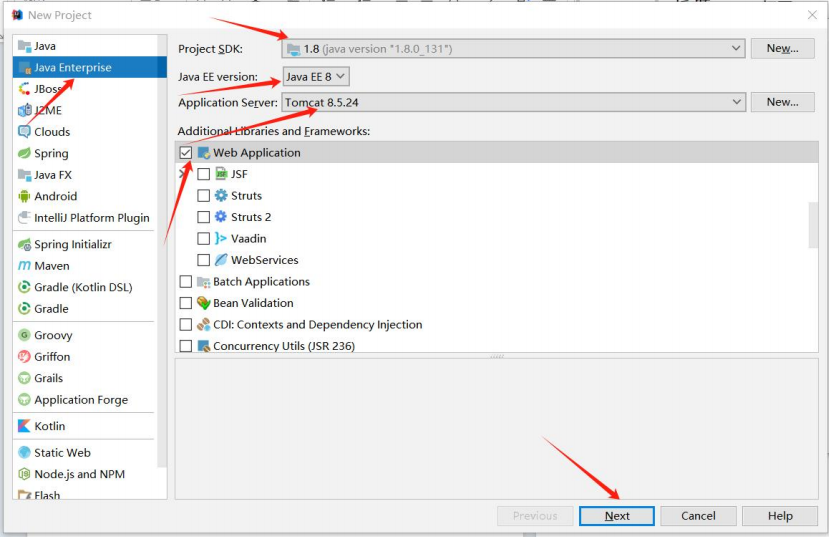829x537 pixels.
Task: Click the Bean Validation icon
Action: pyautogui.click(x=204, y=303)
